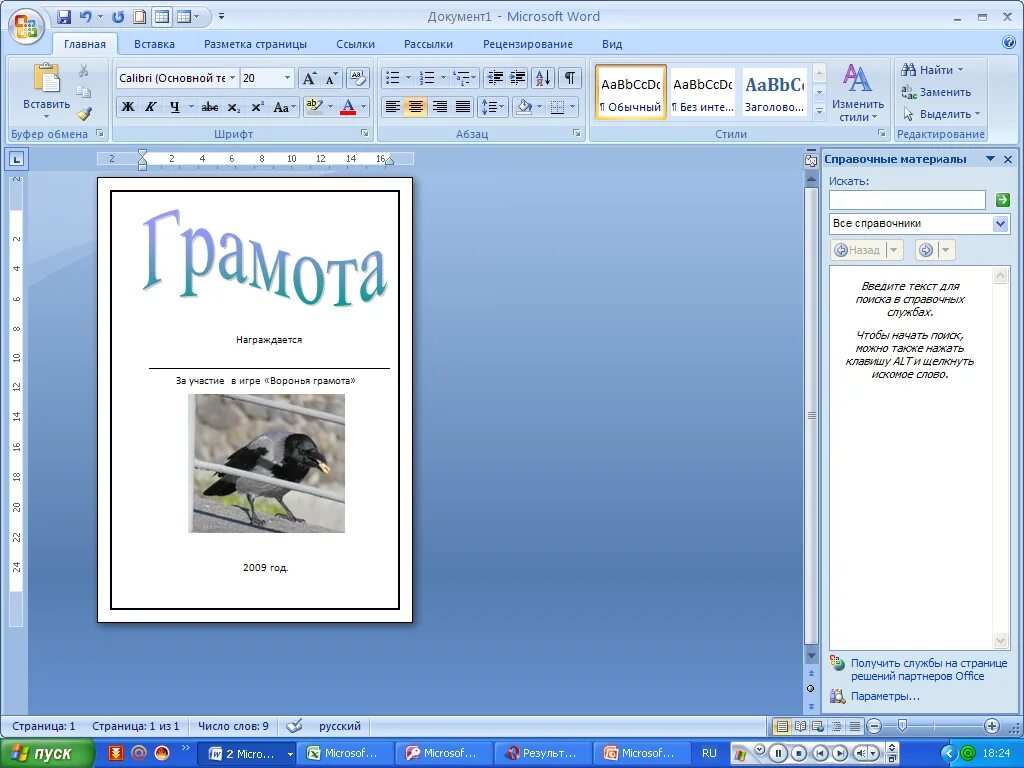Screen dimensions: 1024x768
Task: Click the bullets list icon
Action: pos(392,78)
